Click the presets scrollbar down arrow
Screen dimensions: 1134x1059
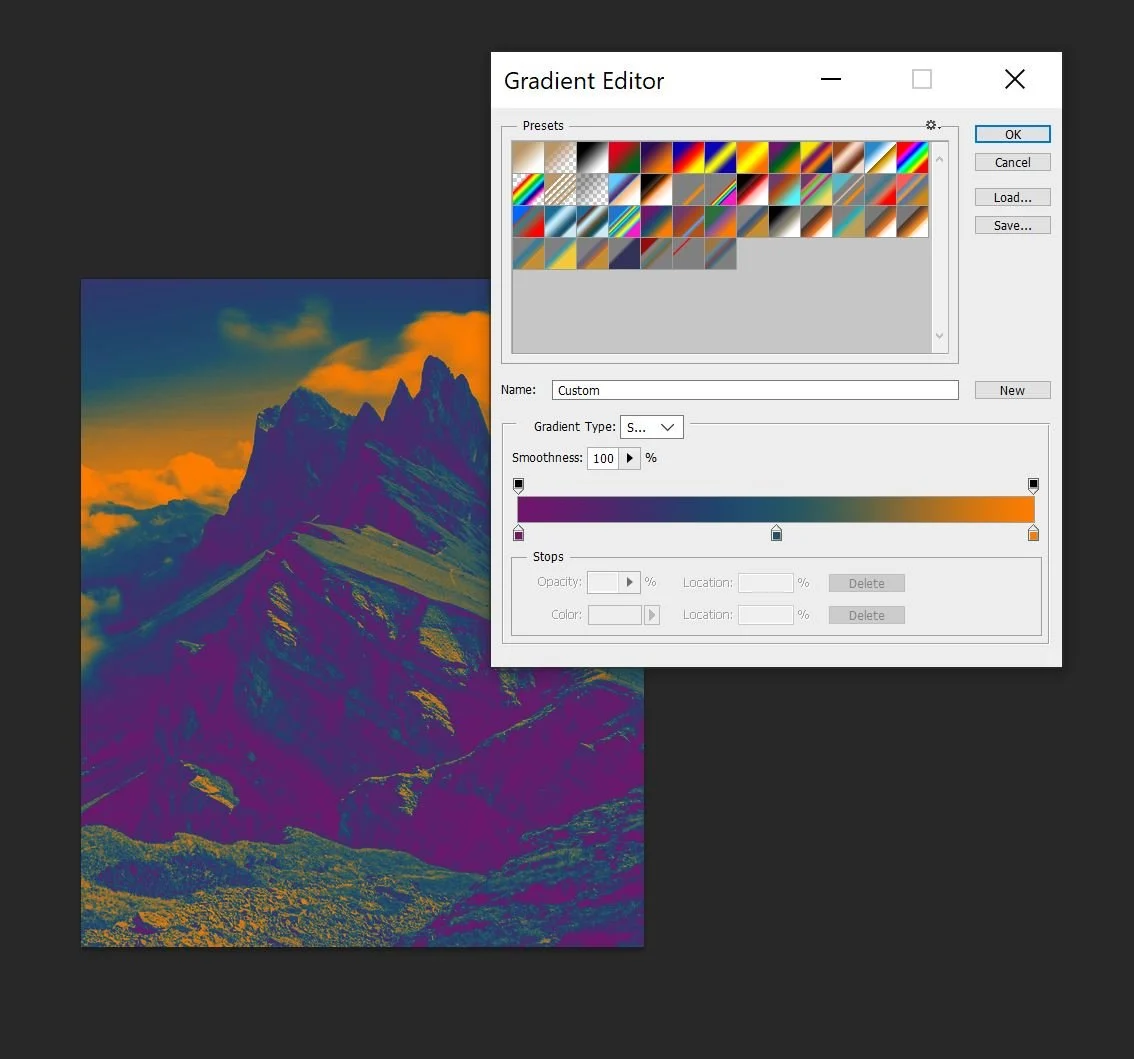[939, 336]
